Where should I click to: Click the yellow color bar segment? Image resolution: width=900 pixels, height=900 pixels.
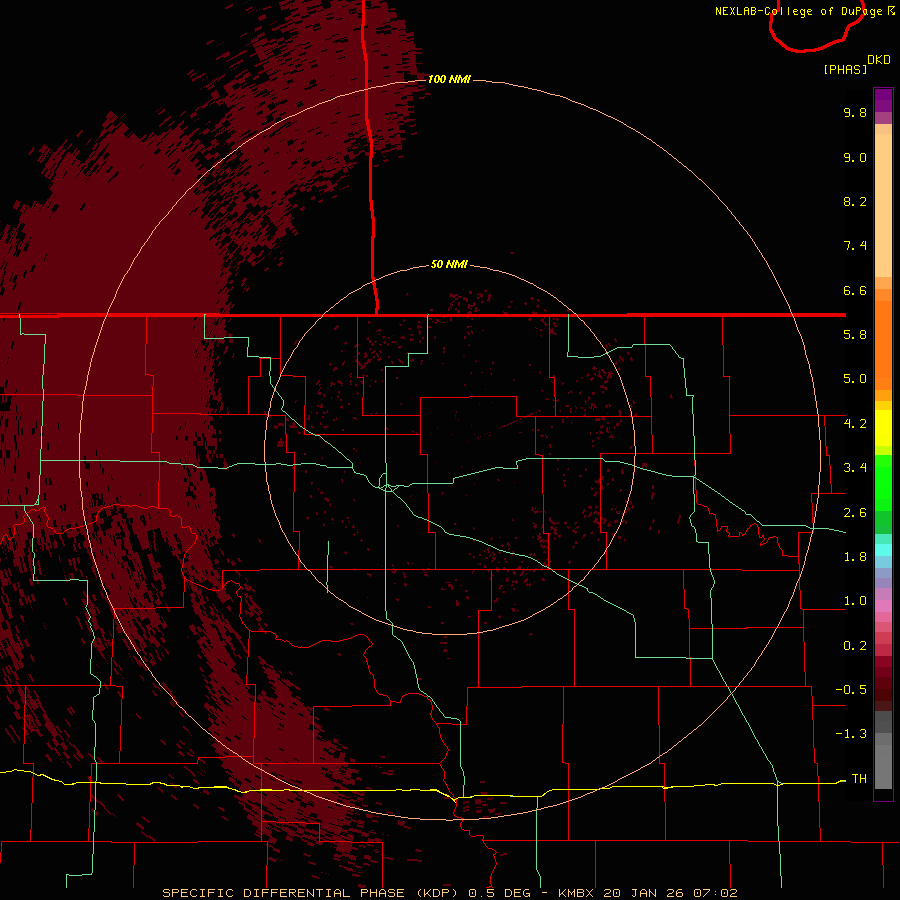tap(883, 428)
